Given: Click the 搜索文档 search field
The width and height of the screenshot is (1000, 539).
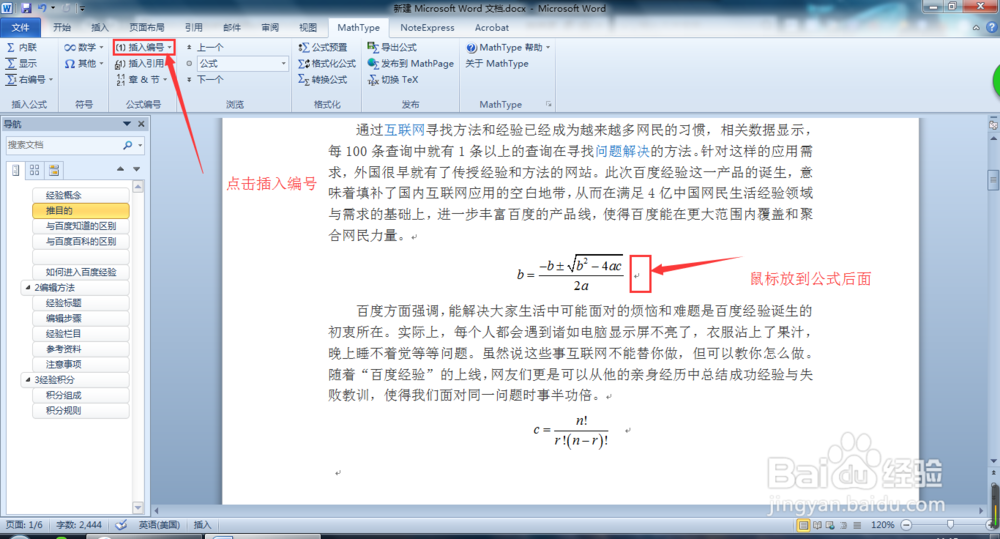Looking at the screenshot, I should 62,145.
